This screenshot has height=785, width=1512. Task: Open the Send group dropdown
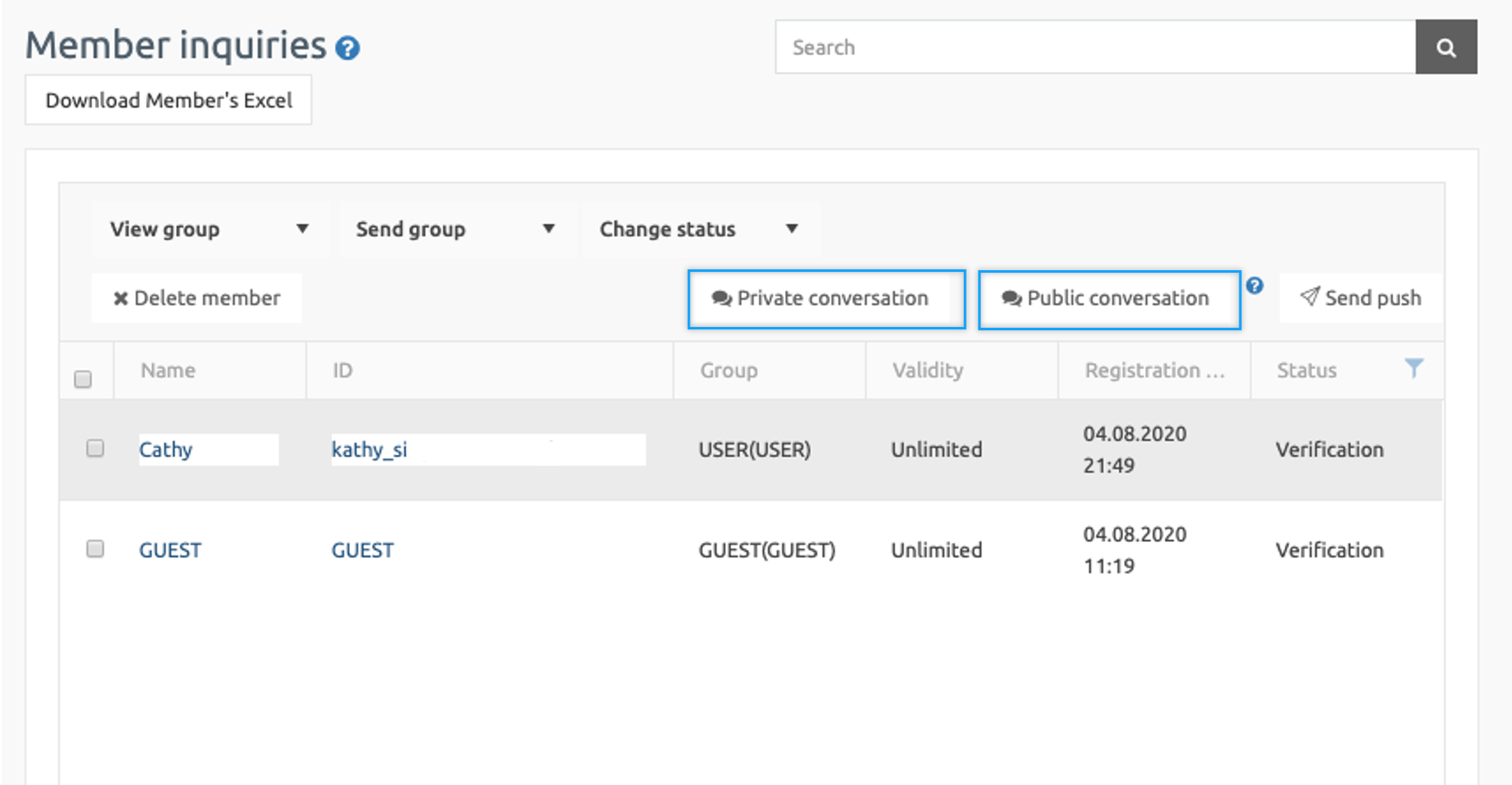coord(455,229)
